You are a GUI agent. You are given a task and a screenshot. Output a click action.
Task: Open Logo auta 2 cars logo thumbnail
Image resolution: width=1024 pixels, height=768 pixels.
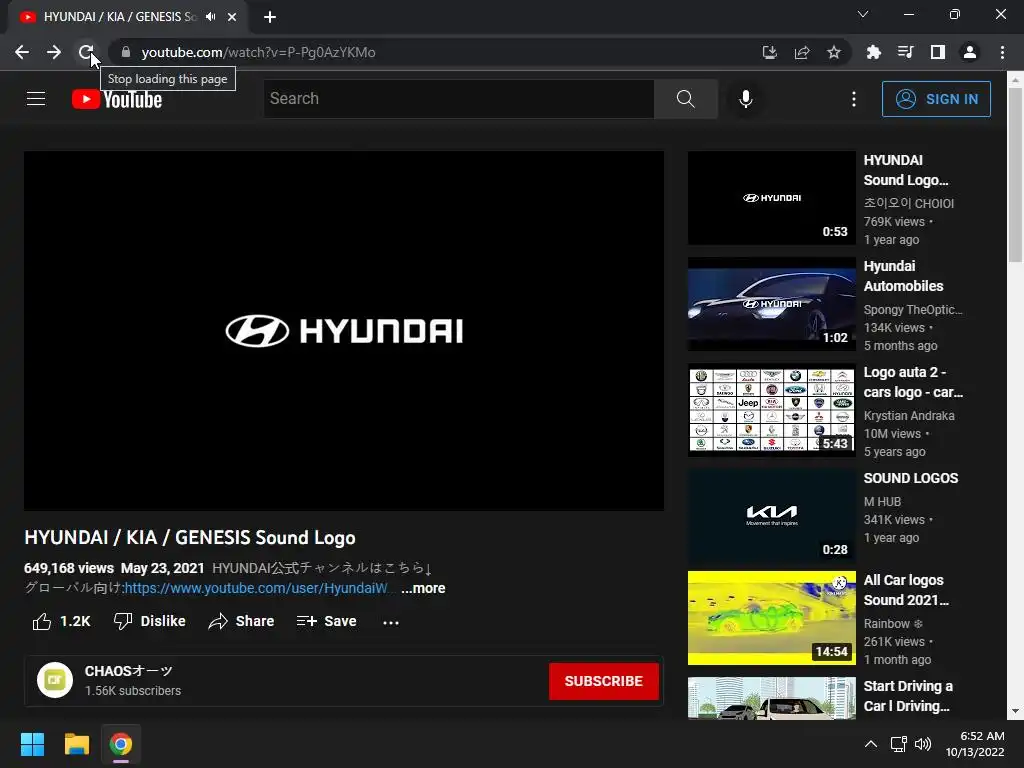point(771,409)
